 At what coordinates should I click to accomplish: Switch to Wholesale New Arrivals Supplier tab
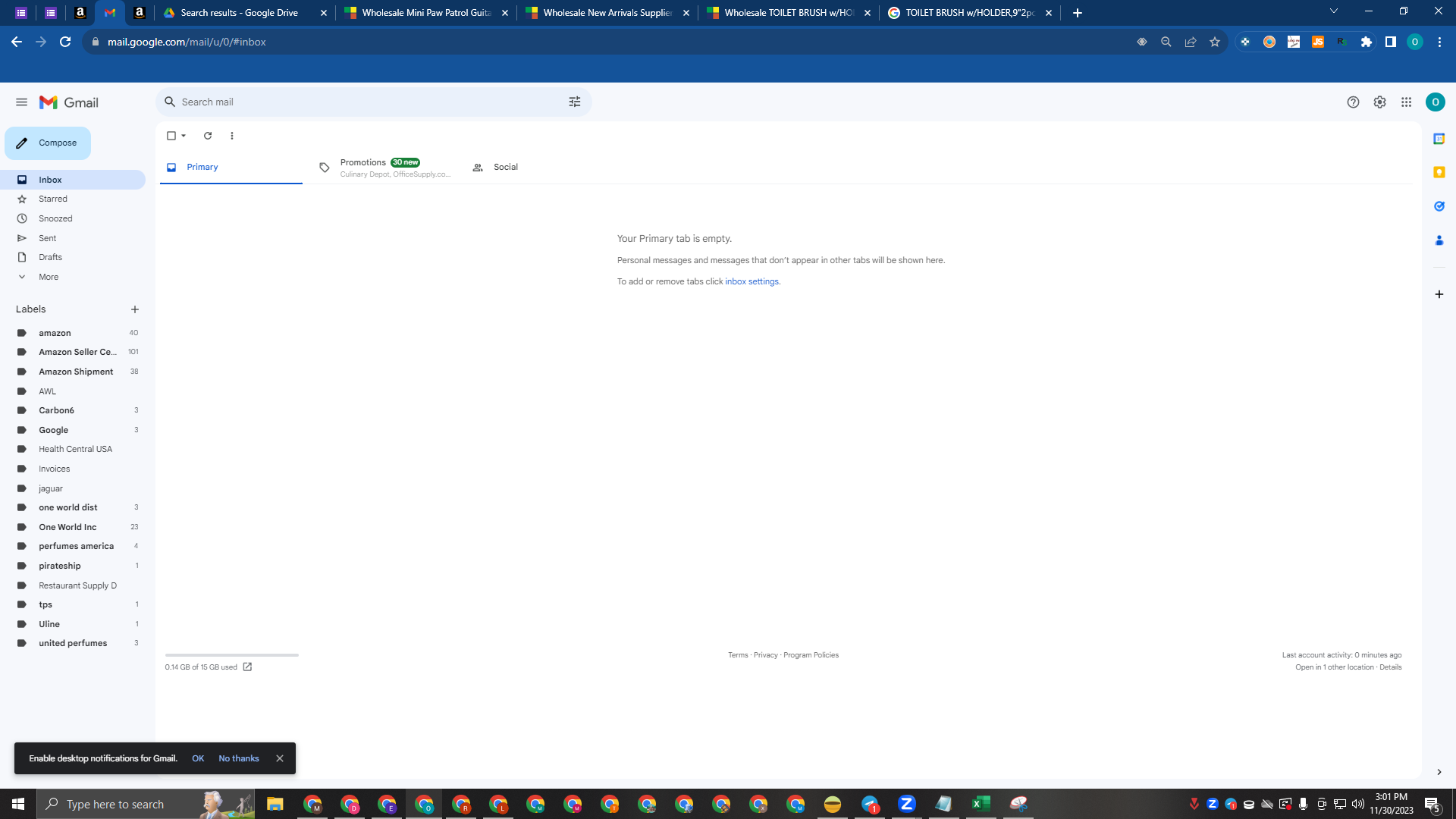pyautogui.click(x=607, y=13)
